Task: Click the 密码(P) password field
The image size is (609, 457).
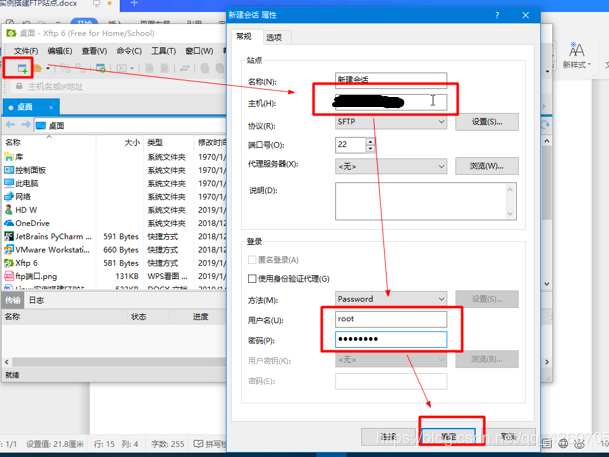Action: click(x=391, y=339)
